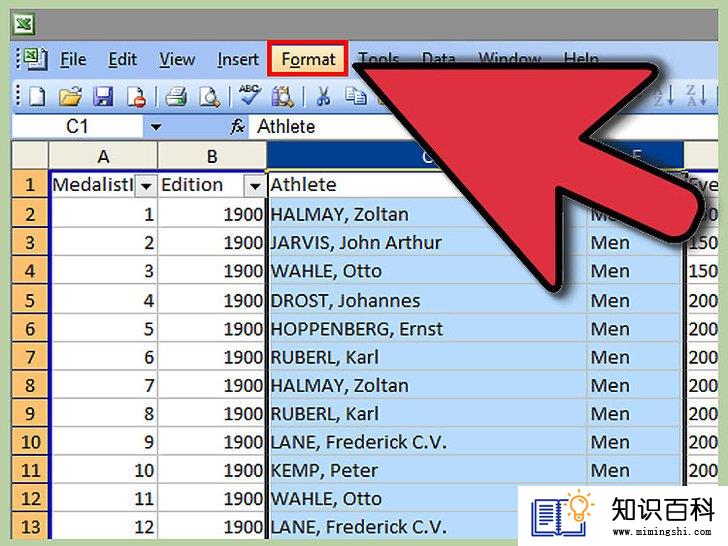
Task: Click the Spelling check ABC icon
Action: (249, 95)
